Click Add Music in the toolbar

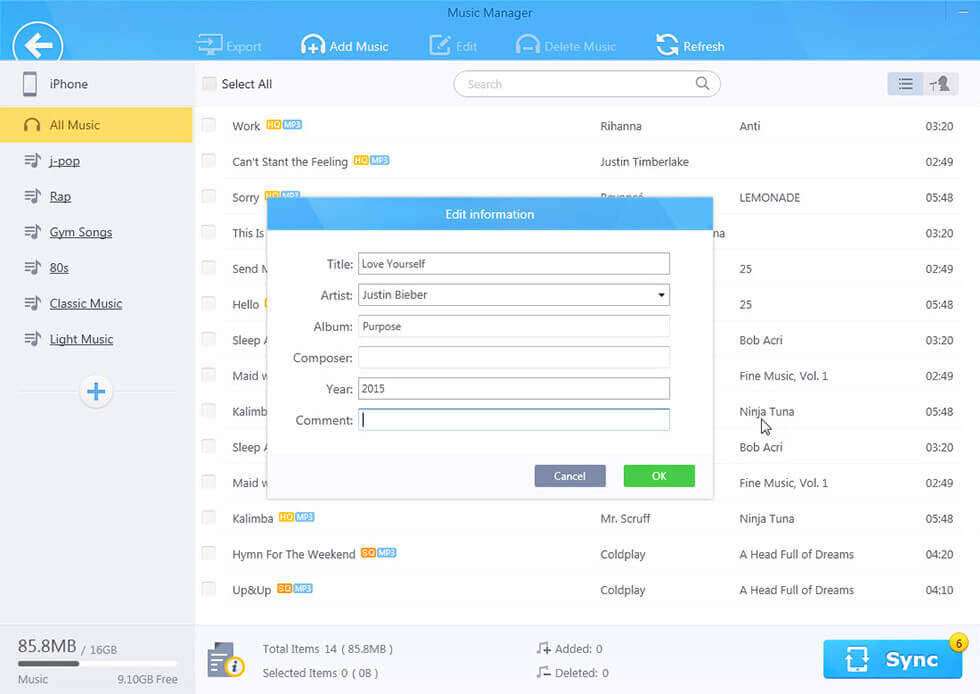click(x=344, y=46)
